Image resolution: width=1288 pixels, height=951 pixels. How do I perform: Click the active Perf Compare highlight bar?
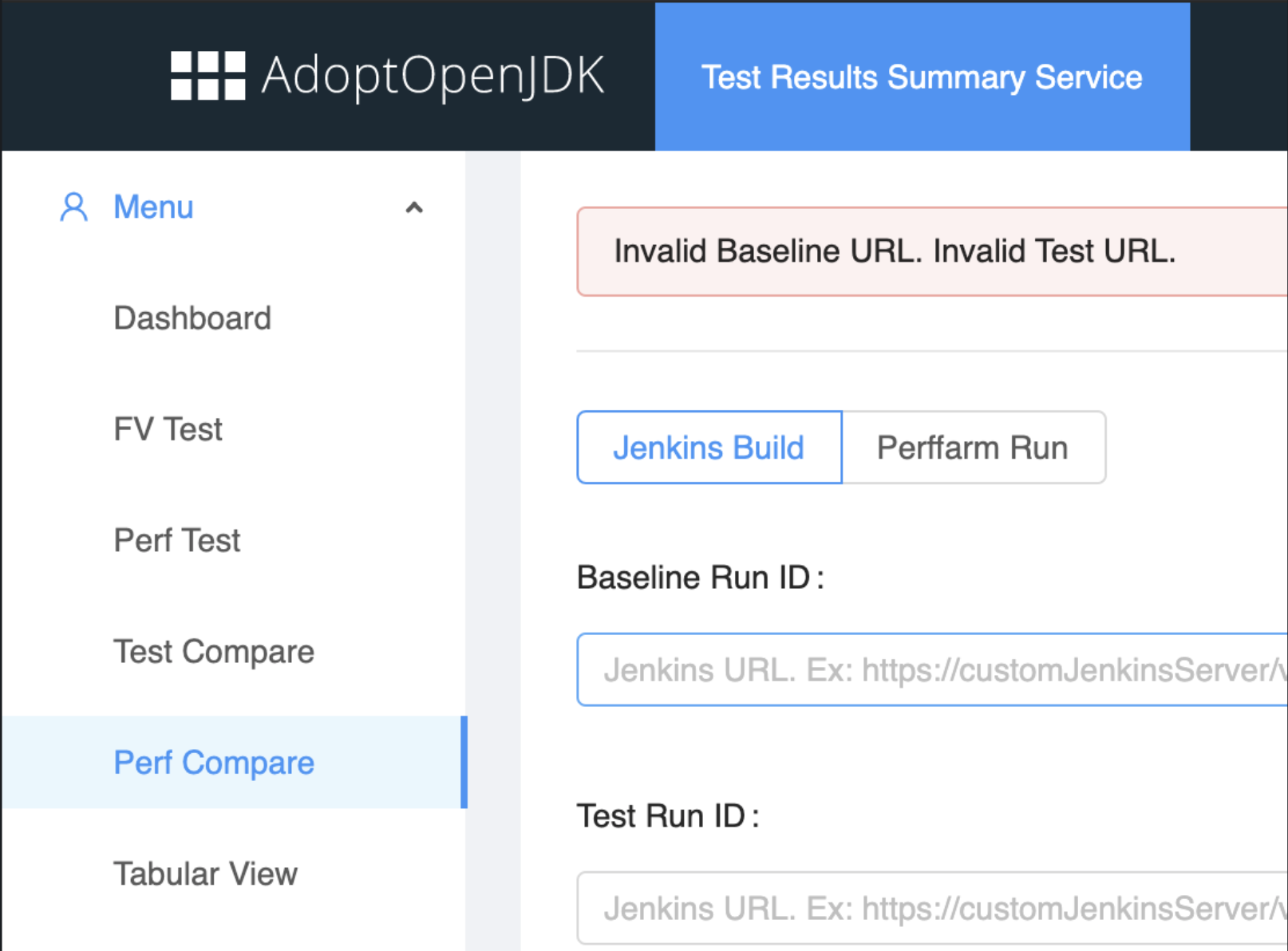464,763
